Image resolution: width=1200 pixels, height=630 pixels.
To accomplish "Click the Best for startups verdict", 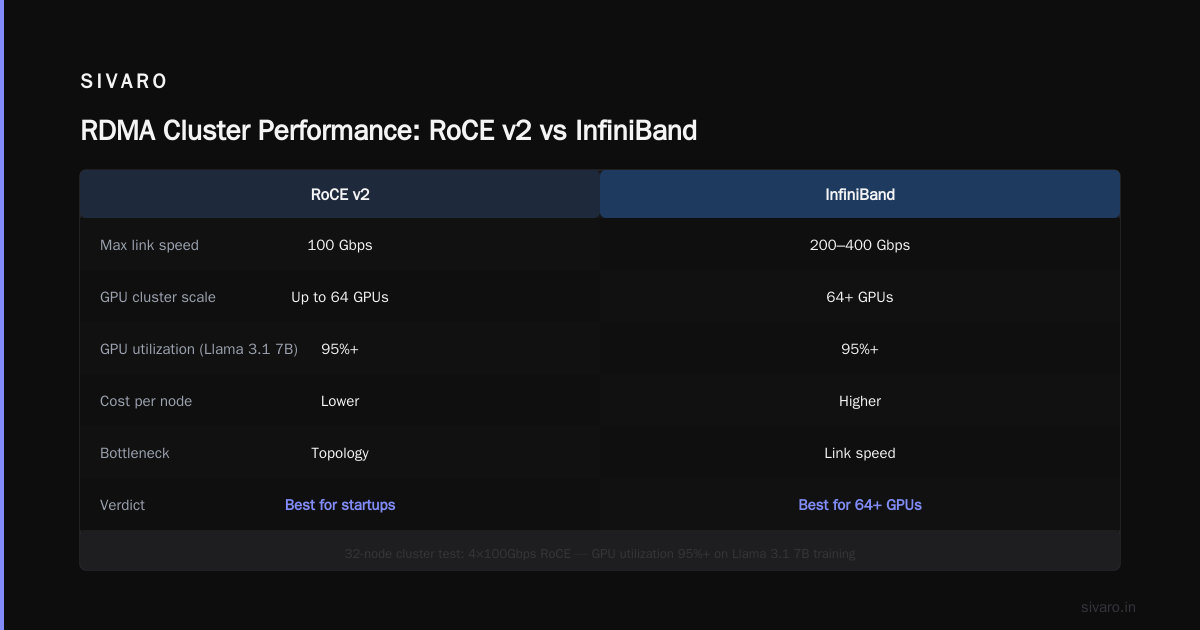I will [340, 505].
